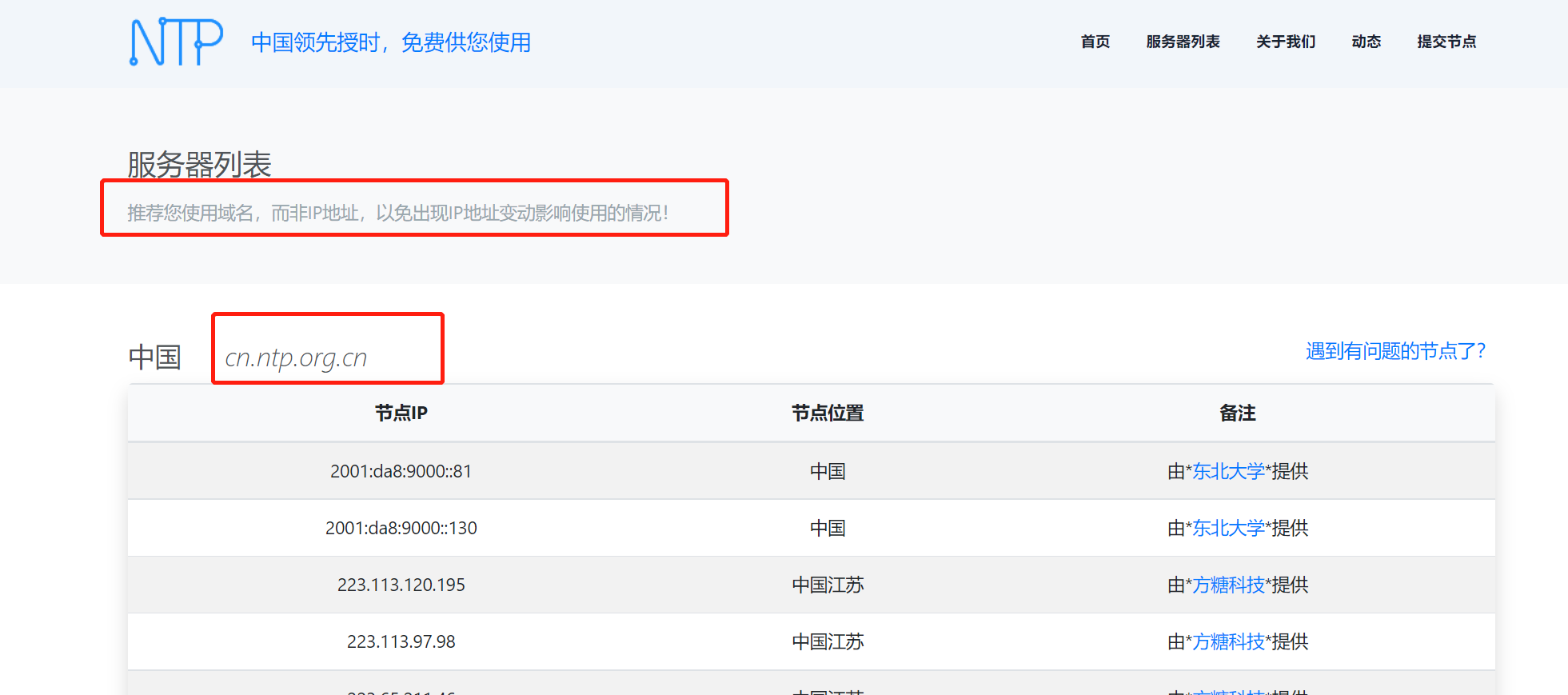Click the 节点位置 column header
The image size is (1568, 695).
tap(828, 413)
